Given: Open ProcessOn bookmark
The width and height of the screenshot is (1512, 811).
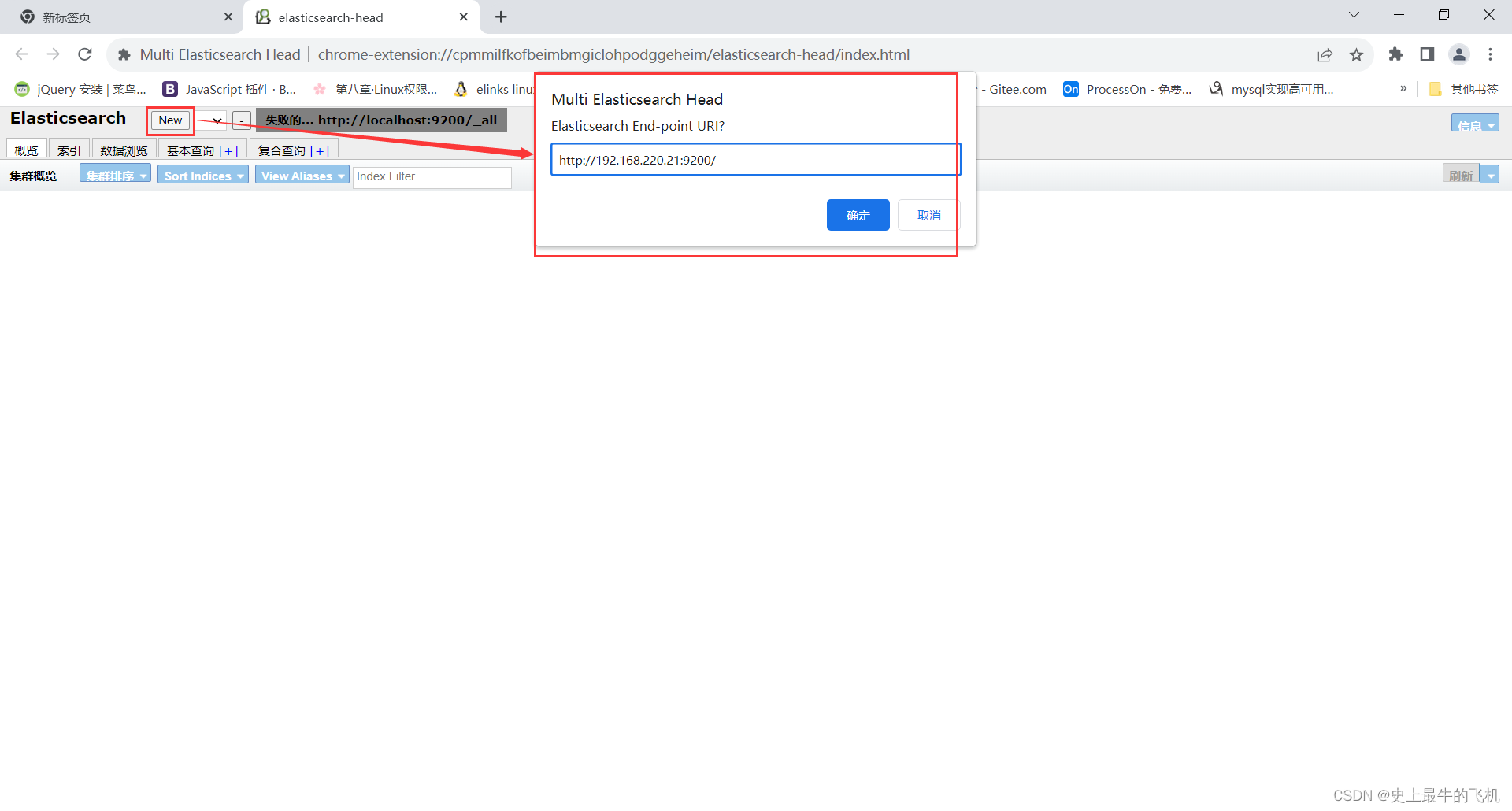Looking at the screenshot, I should click(1128, 89).
